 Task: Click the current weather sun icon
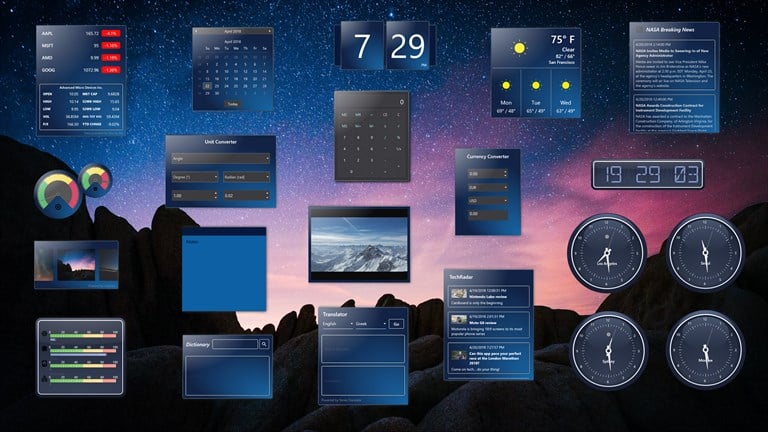520,48
